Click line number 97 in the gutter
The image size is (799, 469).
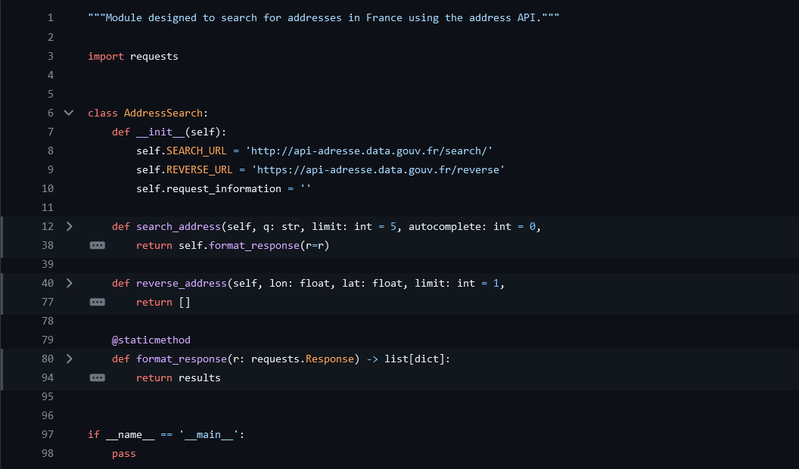point(46,434)
